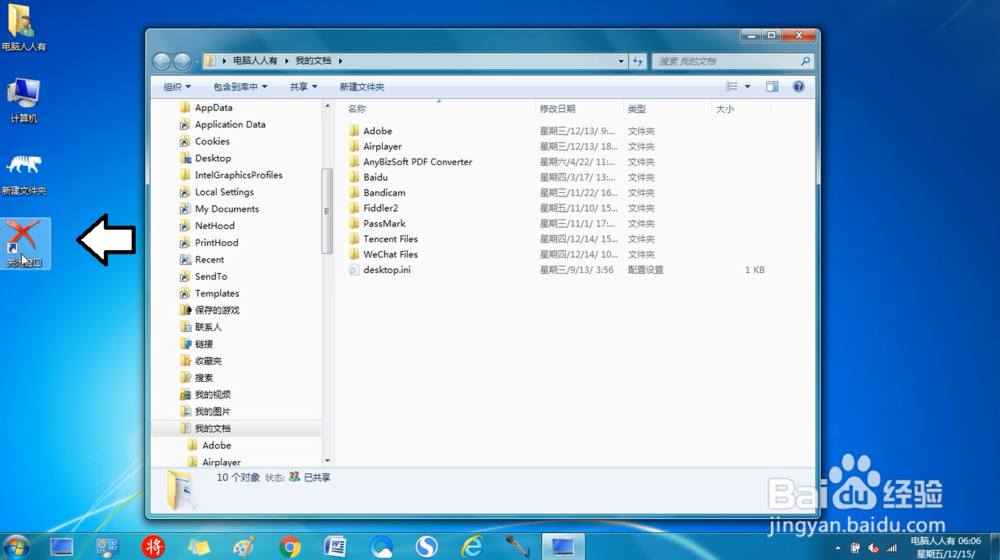This screenshot has height=560, width=1000.
Task: Open the 包含到库中 menu
Action: coord(240,87)
